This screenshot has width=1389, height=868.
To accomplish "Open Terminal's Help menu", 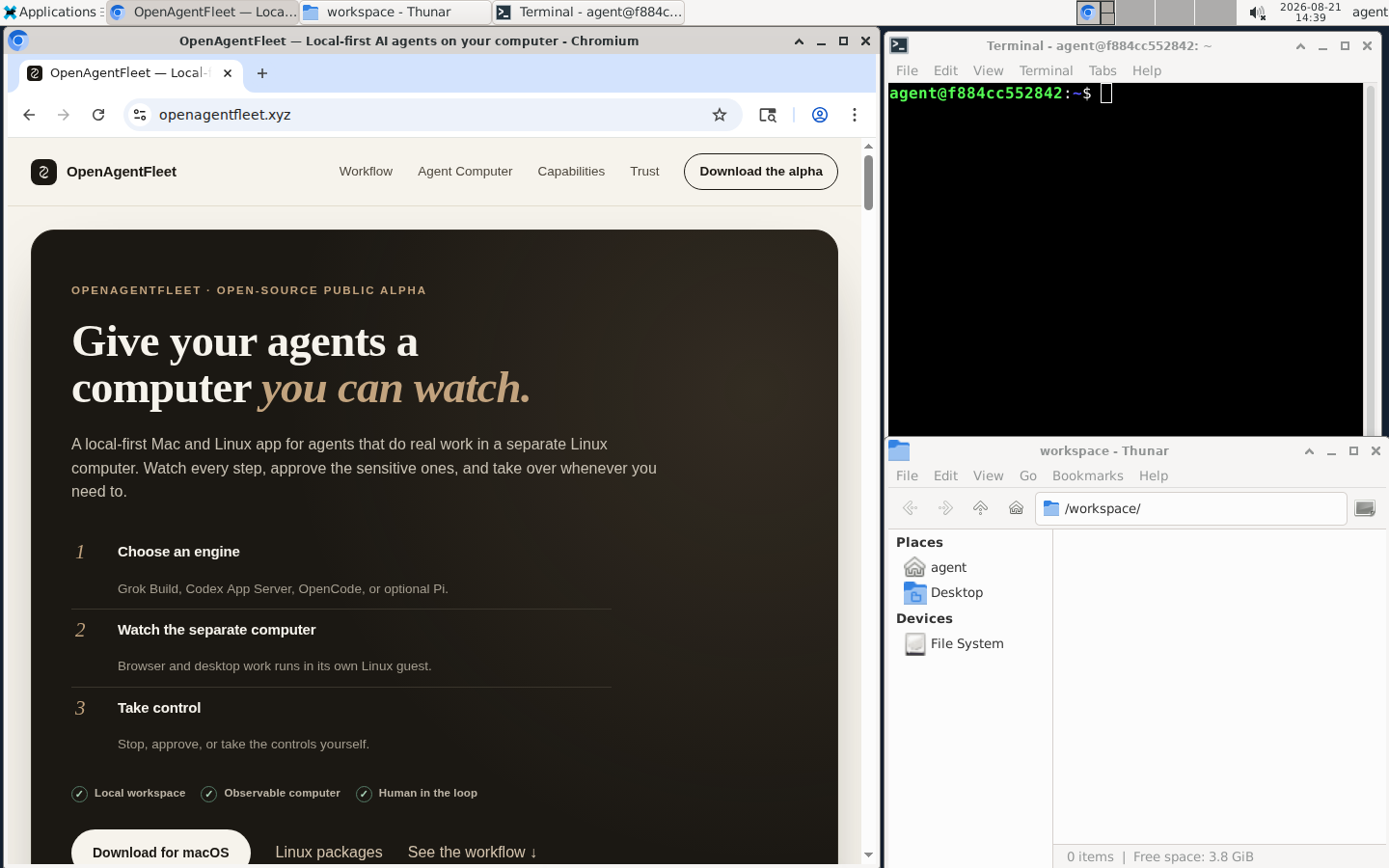I will tap(1147, 70).
